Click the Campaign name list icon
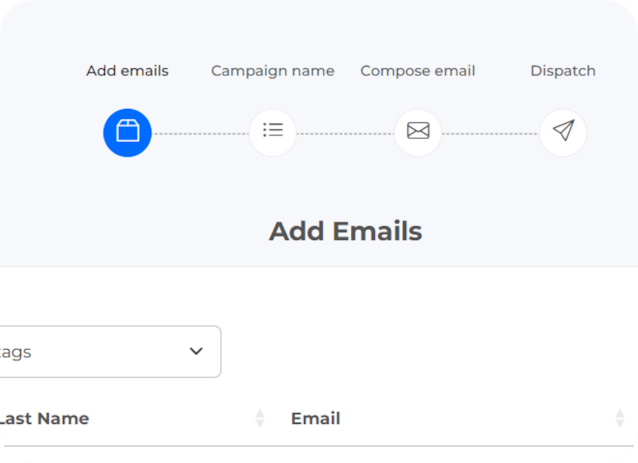Image resolution: width=638 pixels, height=463 pixels. tap(273, 132)
